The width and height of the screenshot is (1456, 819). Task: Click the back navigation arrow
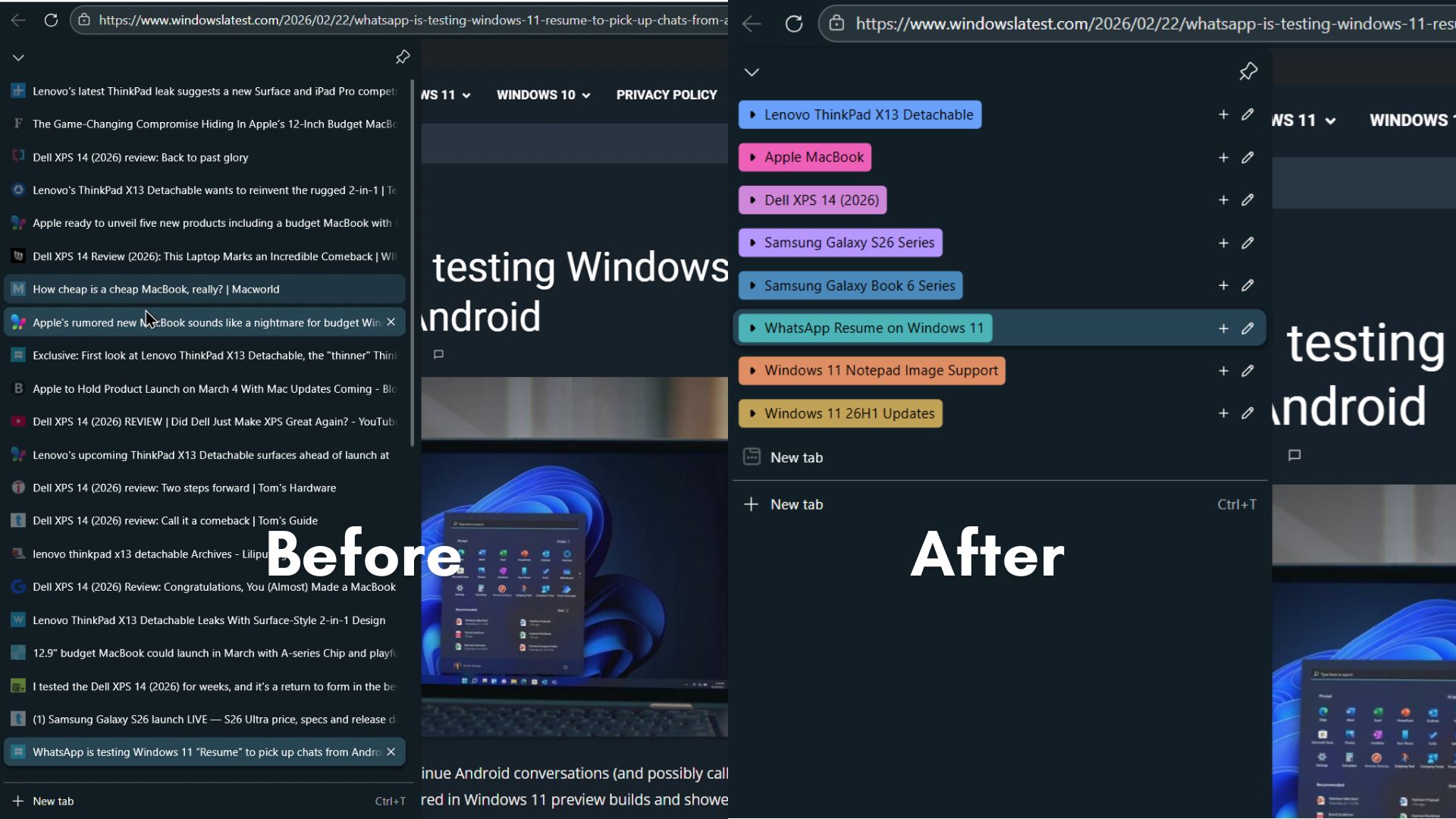[x=18, y=20]
